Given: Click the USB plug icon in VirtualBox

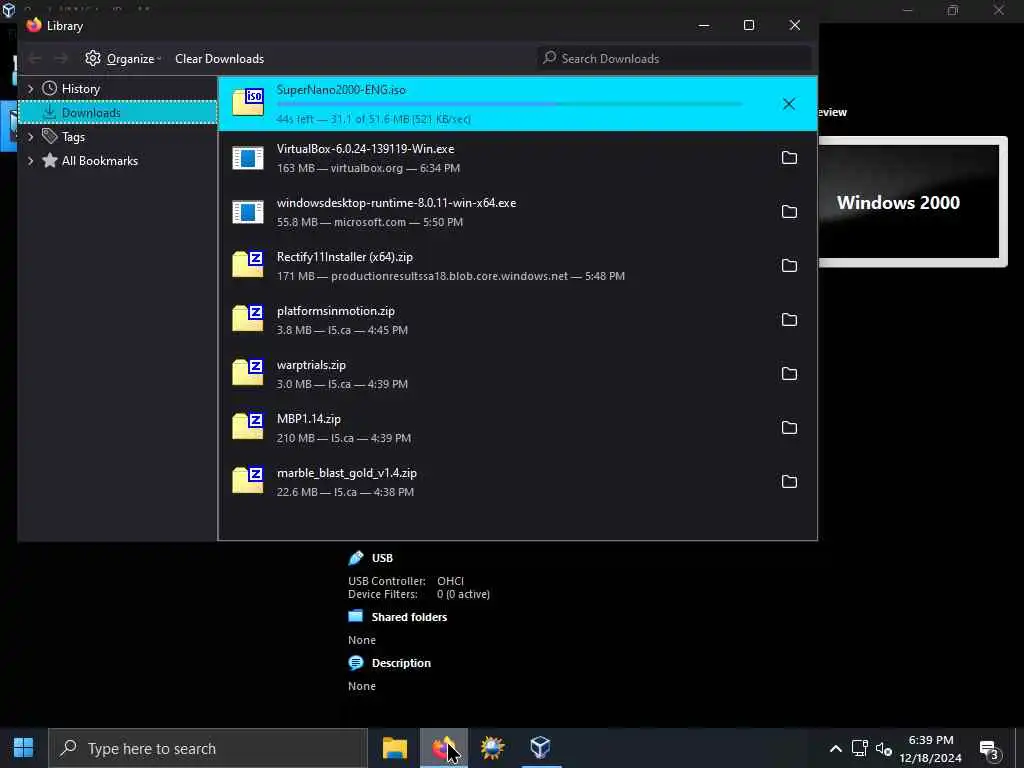Looking at the screenshot, I should 355,558.
